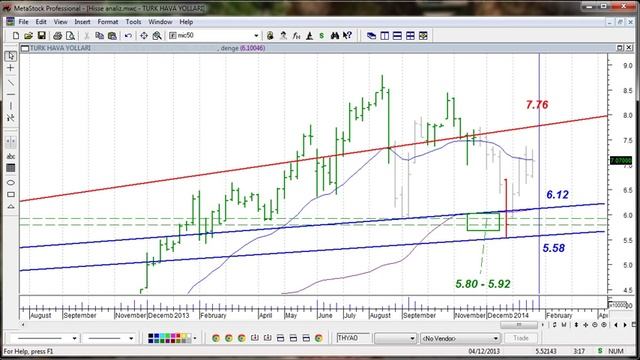Click the context help arrow-question icon
The height and width of the screenshot is (360, 640).
347,36
